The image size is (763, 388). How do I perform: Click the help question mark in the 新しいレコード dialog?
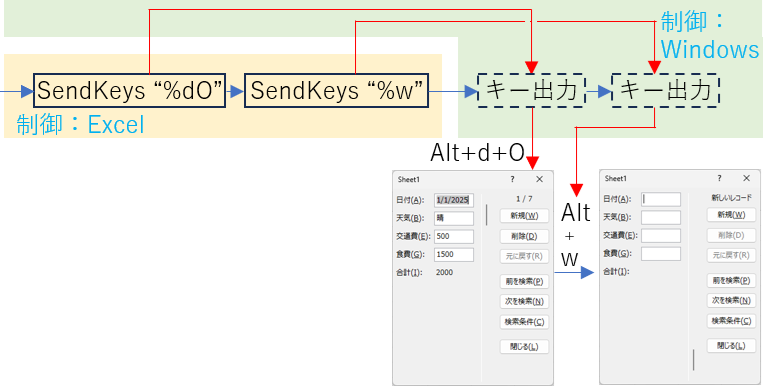(x=719, y=178)
